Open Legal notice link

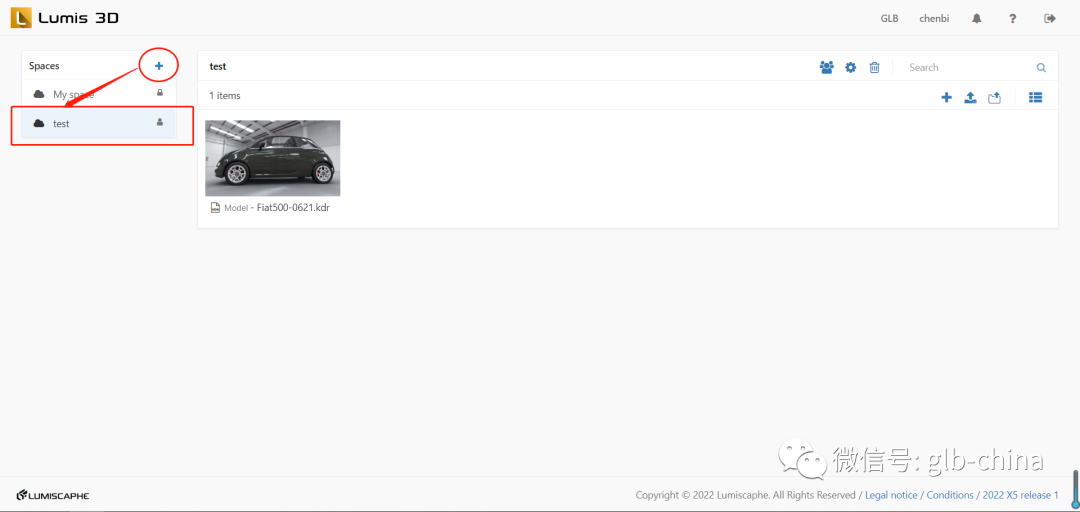(x=891, y=495)
